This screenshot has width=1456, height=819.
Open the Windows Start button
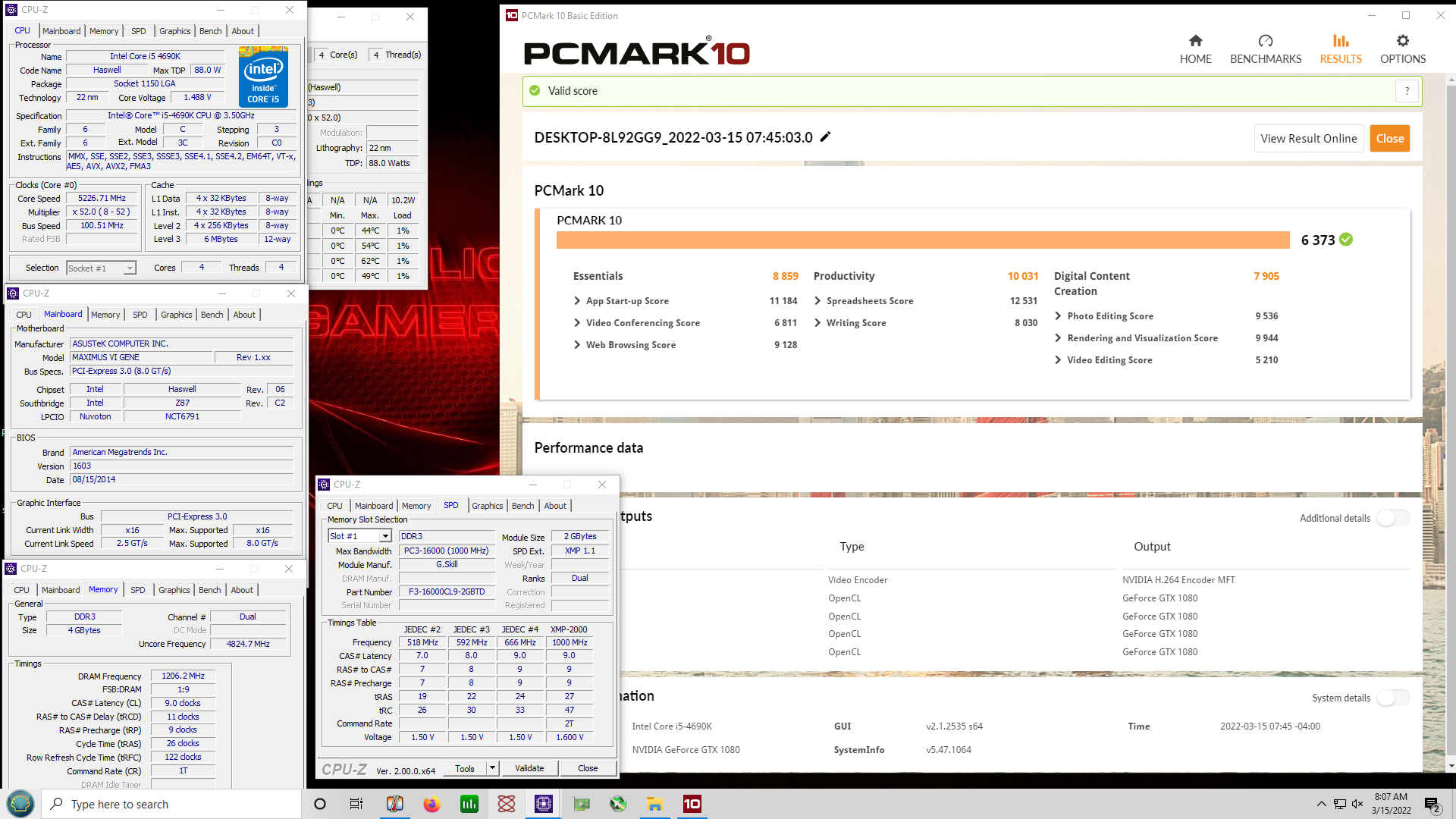(x=20, y=804)
